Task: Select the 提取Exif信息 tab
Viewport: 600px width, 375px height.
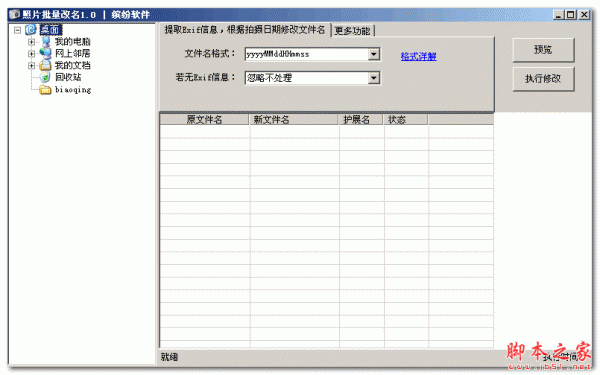Action: 245,29
